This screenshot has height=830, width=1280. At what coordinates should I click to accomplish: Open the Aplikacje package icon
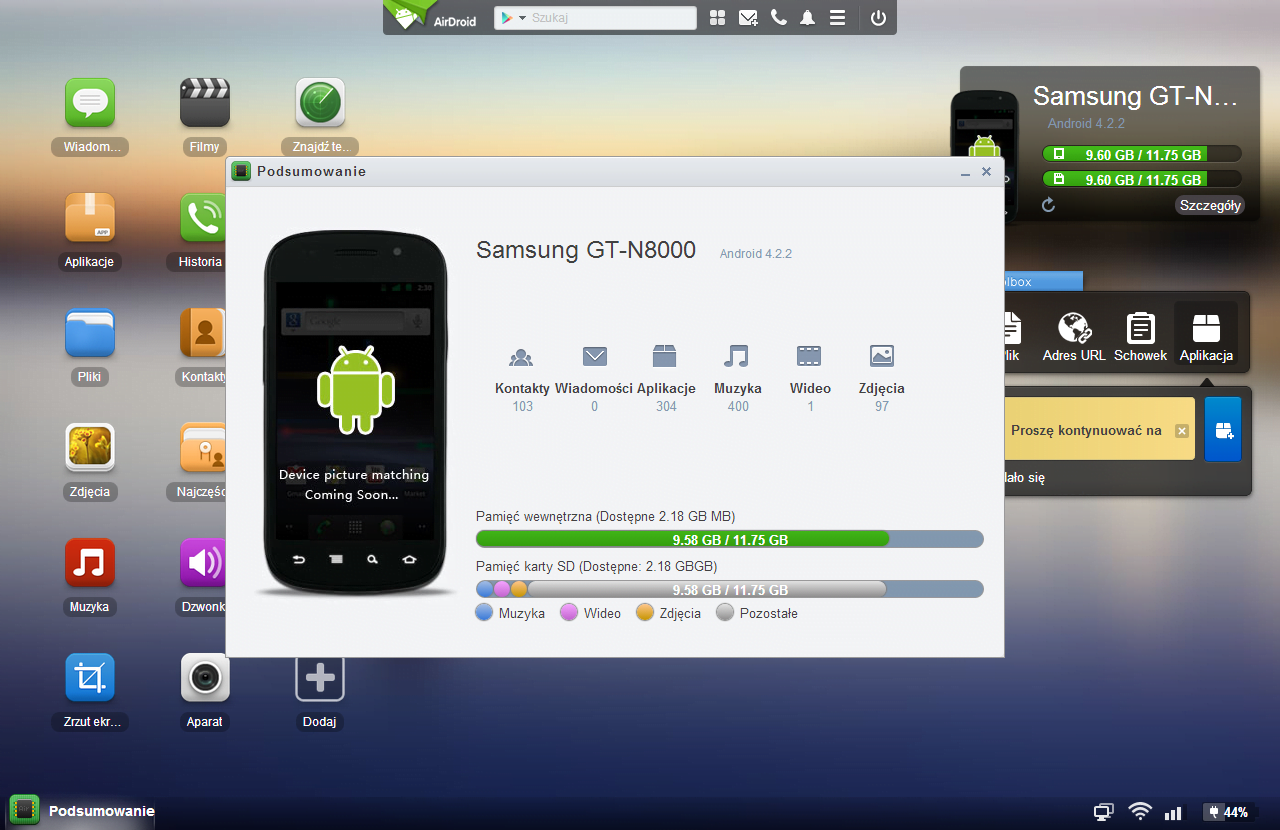point(90,218)
